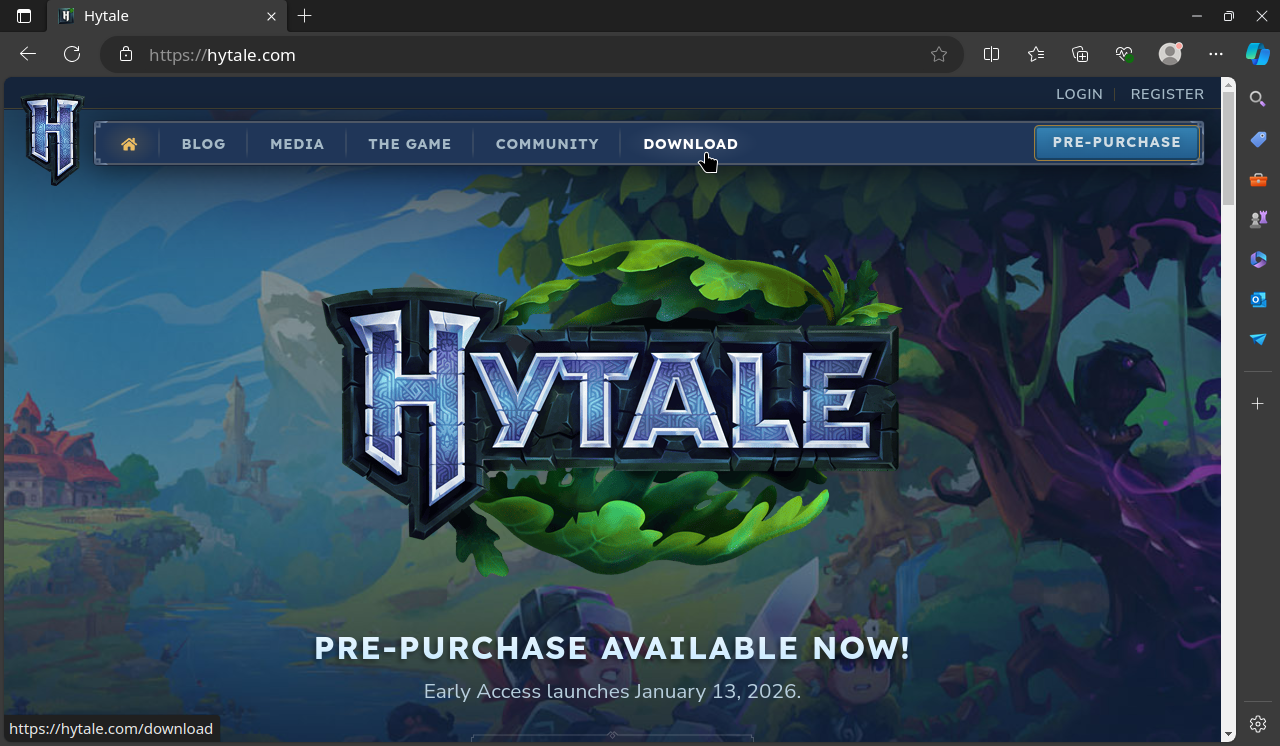Open Outlook from the sidebar

click(x=1257, y=299)
